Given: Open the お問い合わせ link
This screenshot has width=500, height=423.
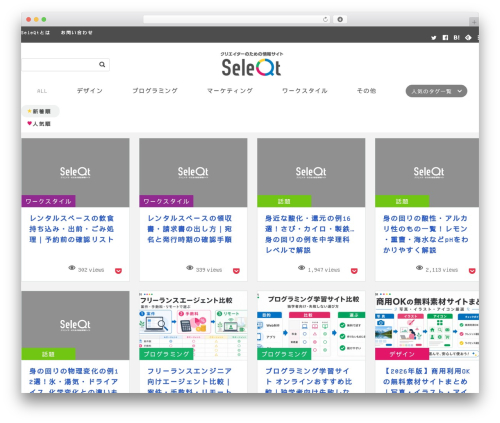Looking at the screenshot, I should coord(77,32).
